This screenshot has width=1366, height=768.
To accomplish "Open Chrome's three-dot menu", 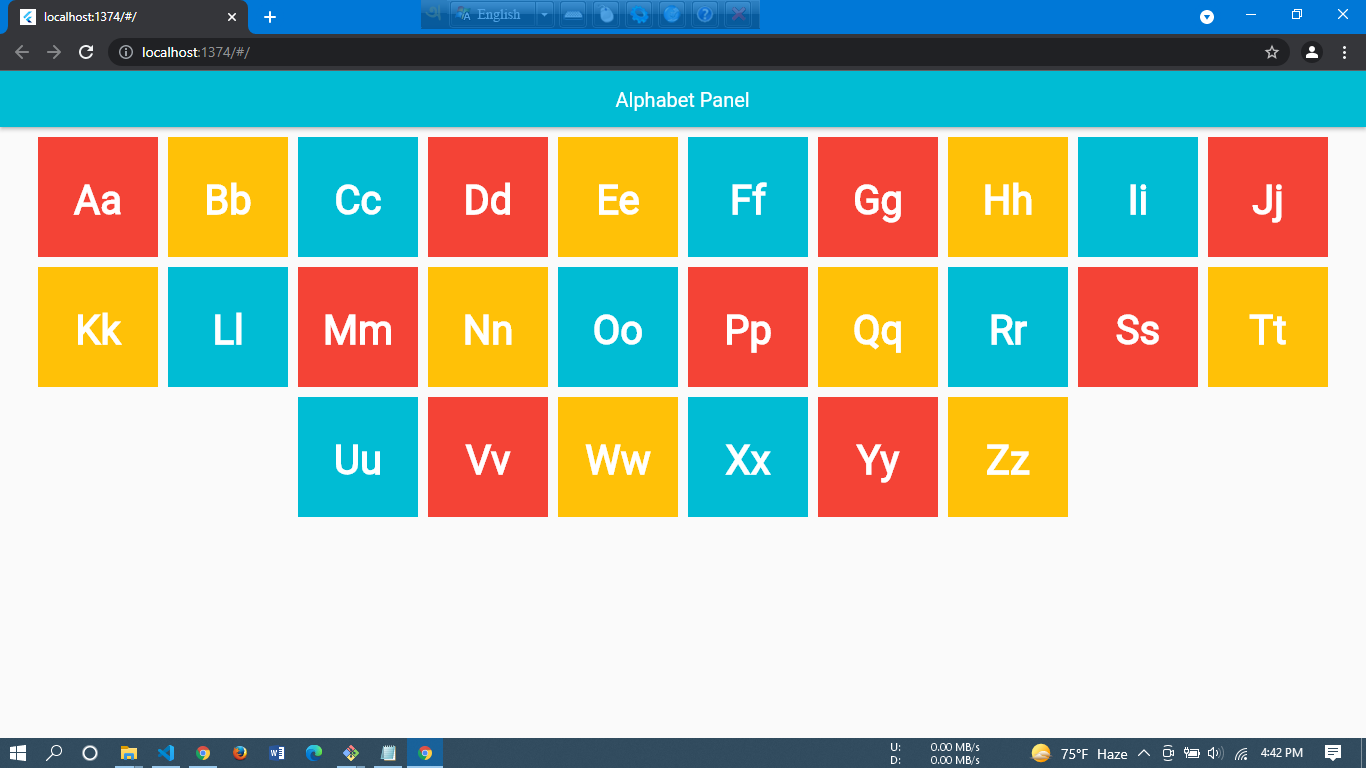I will (1345, 52).
